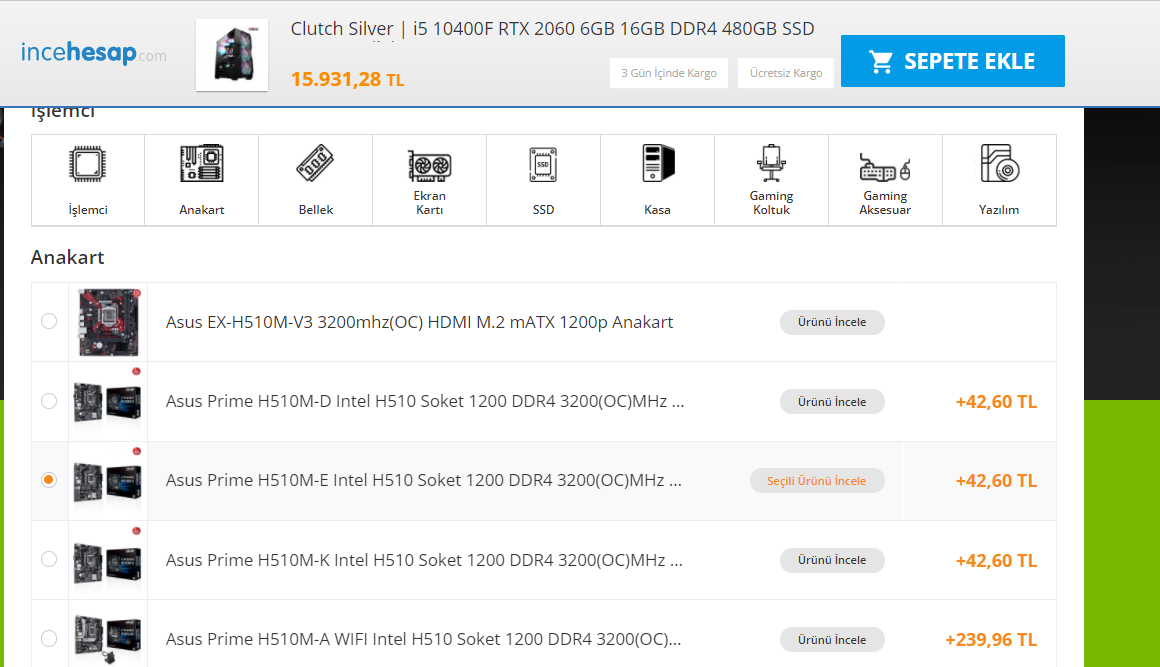The image size is (1160, 667).
Task: Click the Asus Prime H510M-A WIFI product name
Action: 423,640
